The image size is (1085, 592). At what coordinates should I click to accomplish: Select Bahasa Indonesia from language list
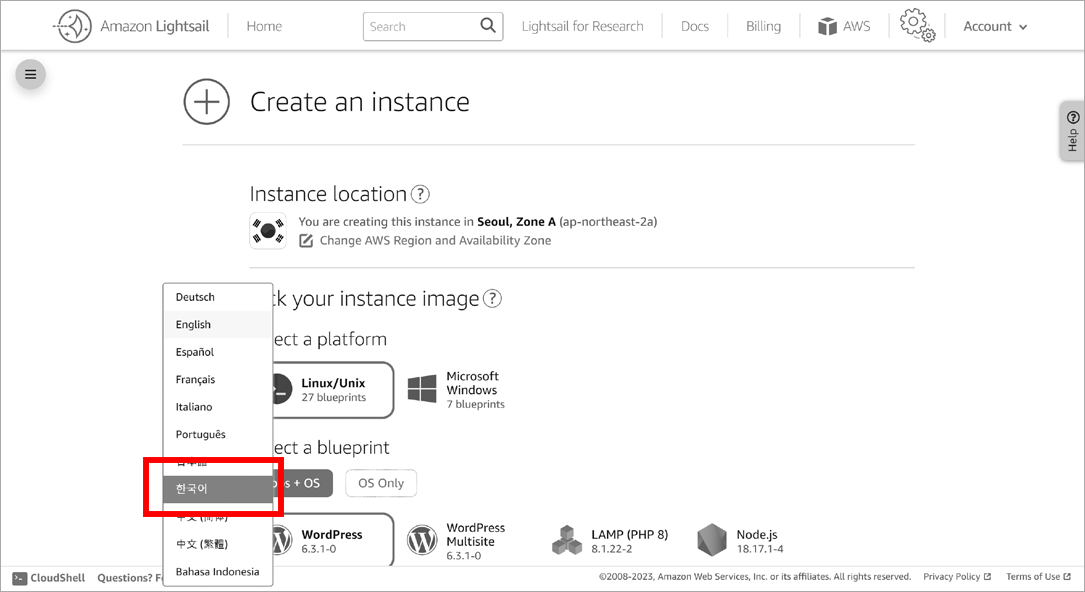click(x=218, y=572)
